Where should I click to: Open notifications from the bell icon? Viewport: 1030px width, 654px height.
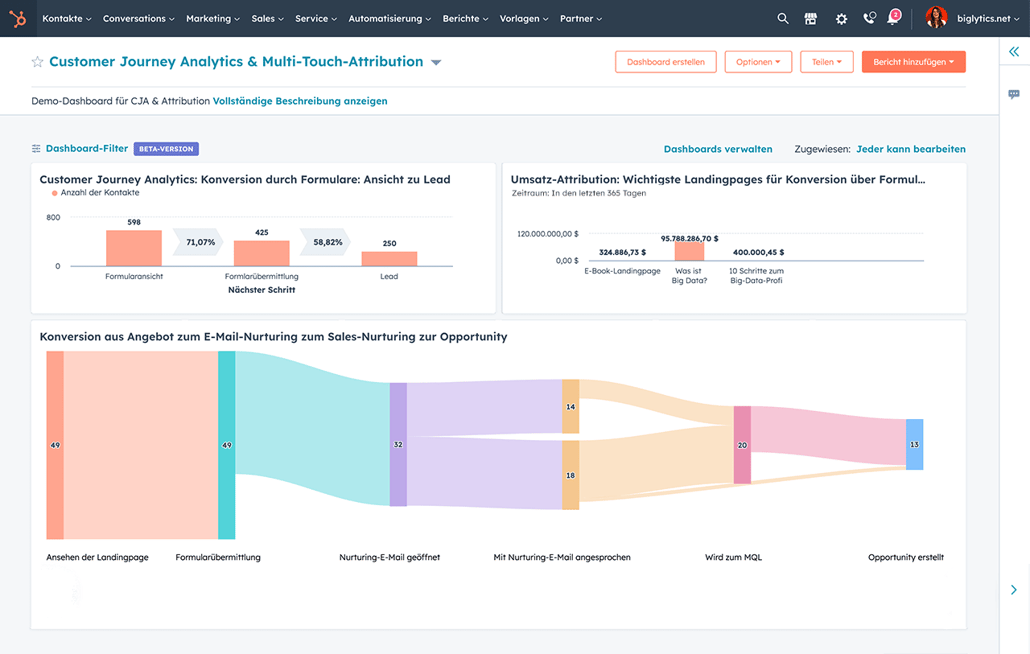892,18
